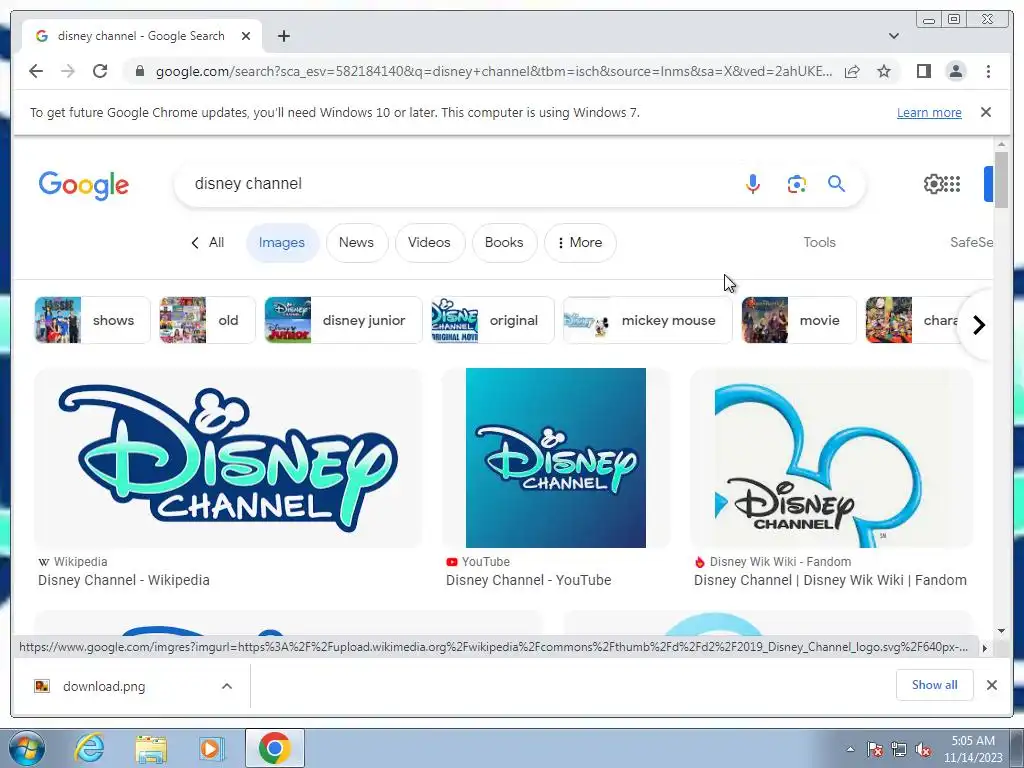Select the Images tab
This screenshot has height=768, width=1024.
click(x=282, y=242)
